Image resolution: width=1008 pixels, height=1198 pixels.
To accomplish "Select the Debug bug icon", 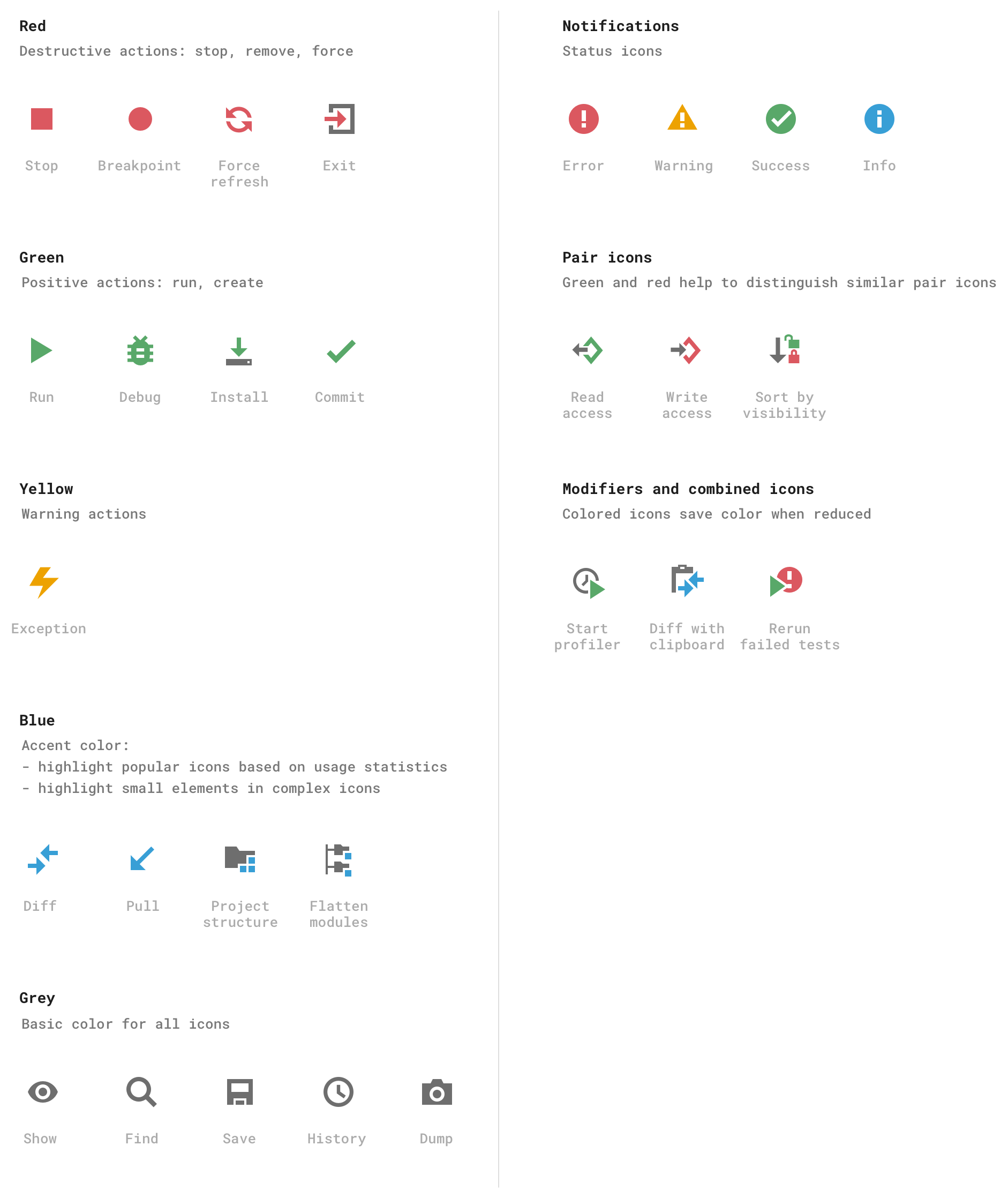I will coord(140,350).
